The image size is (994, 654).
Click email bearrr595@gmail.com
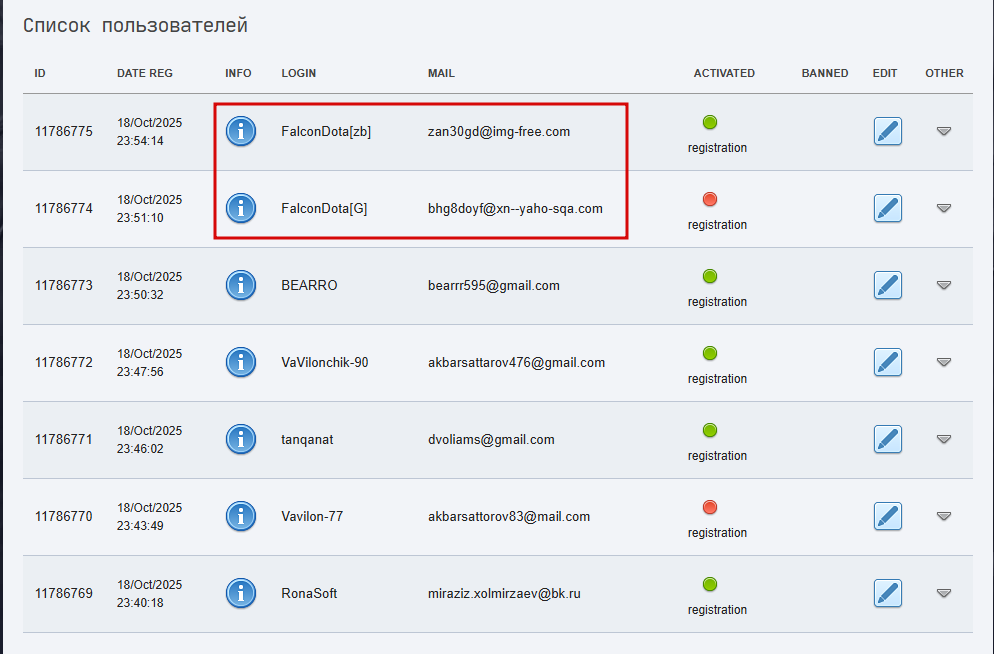(493, 285)
